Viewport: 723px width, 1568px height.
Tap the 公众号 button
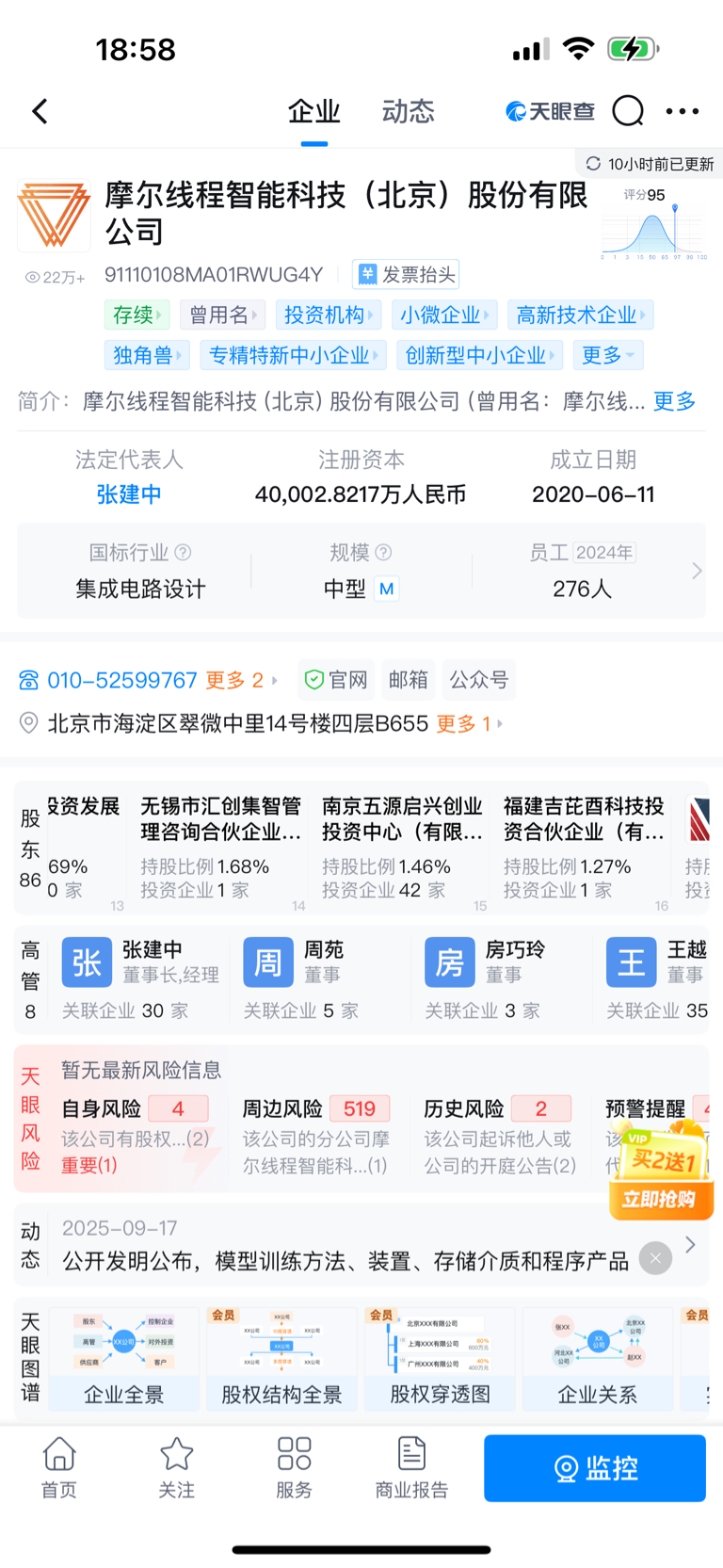tap(479, 680)
